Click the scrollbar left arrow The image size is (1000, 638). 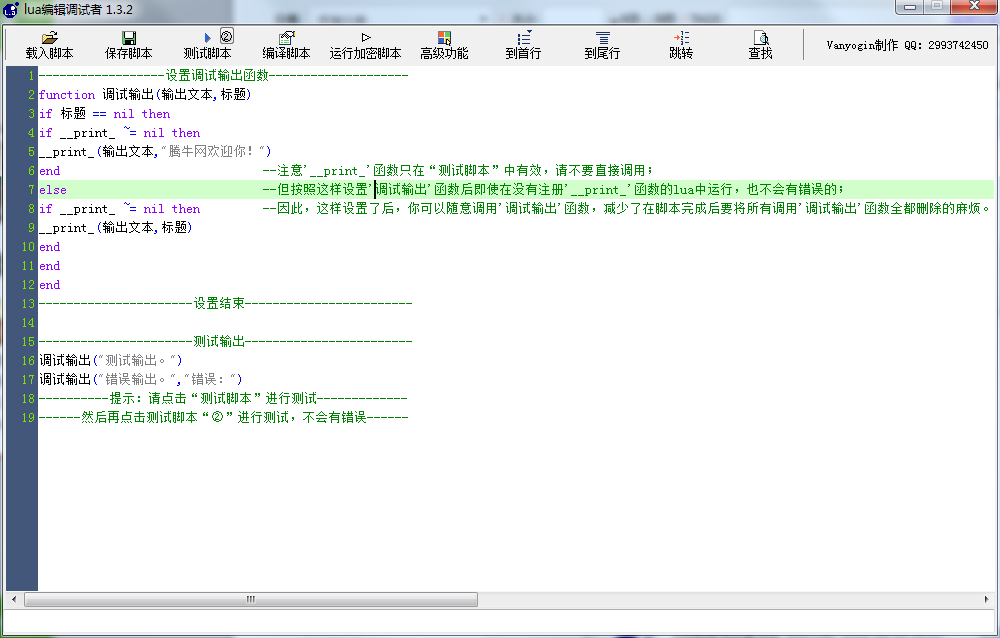pos(14,599)
